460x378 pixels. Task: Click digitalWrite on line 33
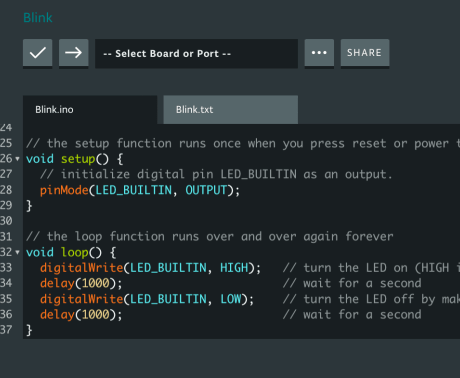tap(82, 268)
